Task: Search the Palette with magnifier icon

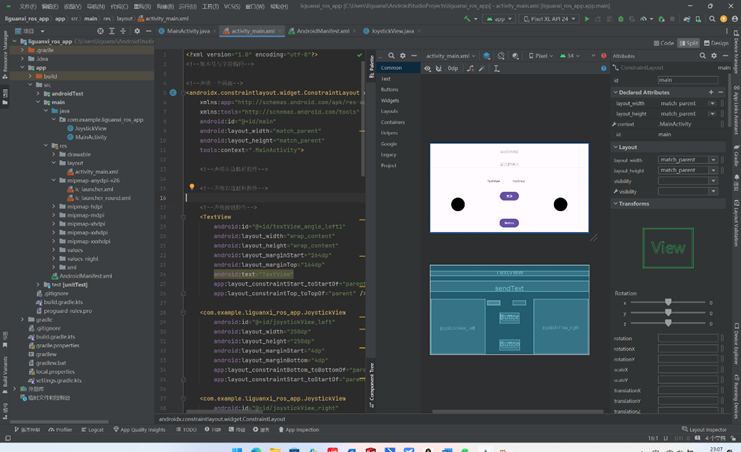Action: (x=391, y=56)
